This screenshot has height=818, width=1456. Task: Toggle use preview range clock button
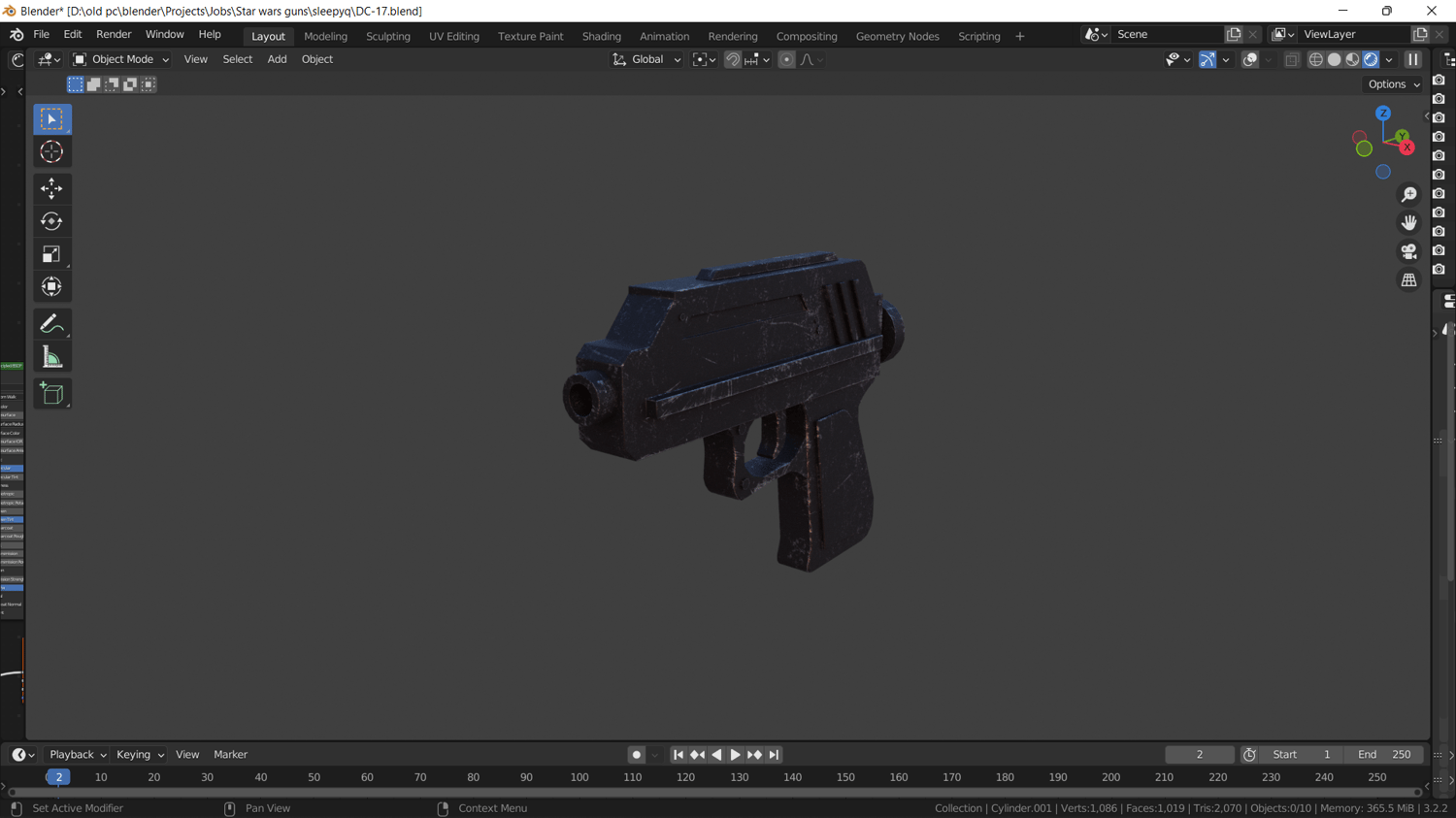[1250, 755]
